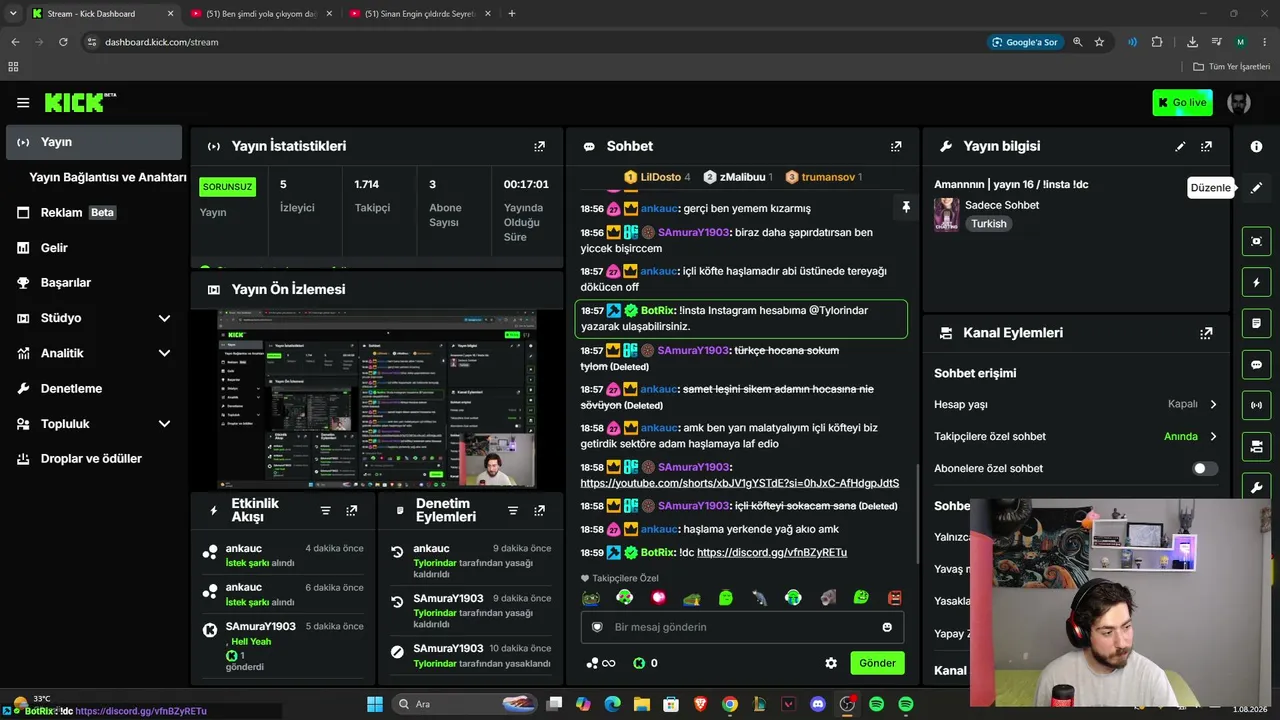
Task: Open the YouTube shorts link in chat
Action: (x=740, y=483)
